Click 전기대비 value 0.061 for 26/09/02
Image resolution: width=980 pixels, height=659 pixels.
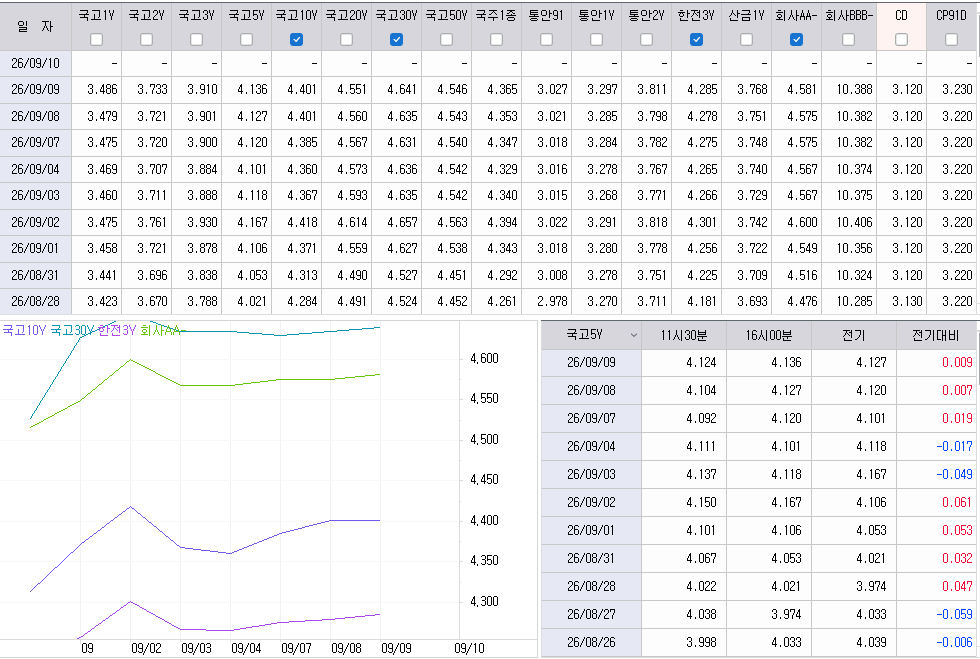pos(957,502)
